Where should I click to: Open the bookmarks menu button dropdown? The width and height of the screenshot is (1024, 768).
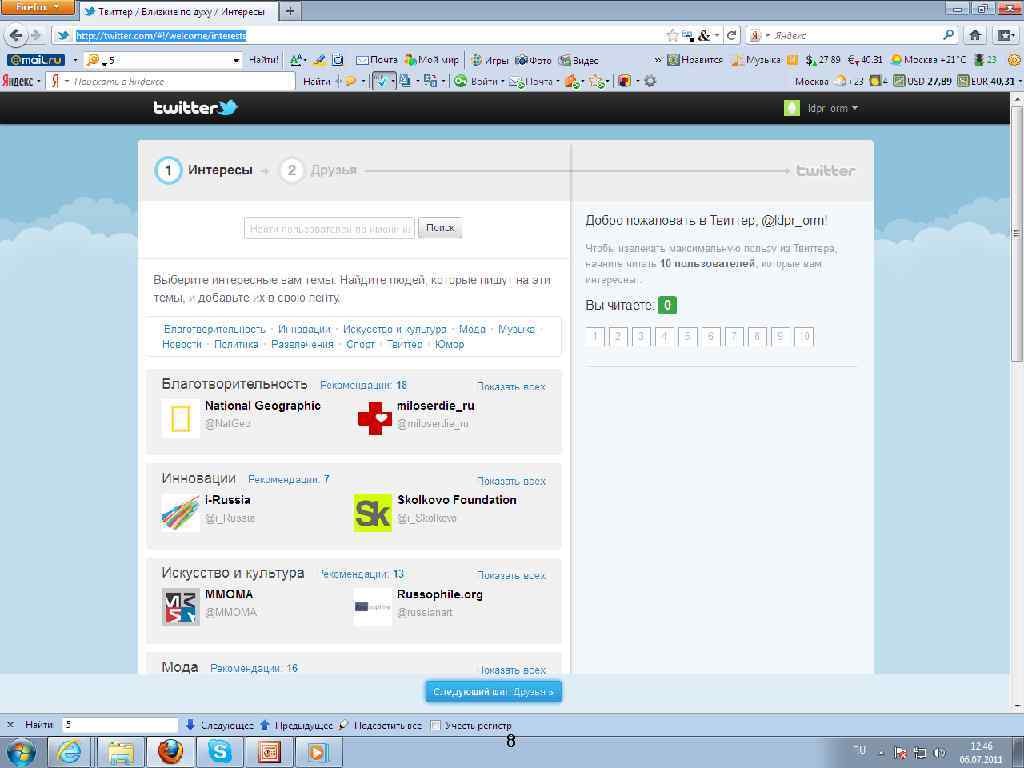(1004, 35)
